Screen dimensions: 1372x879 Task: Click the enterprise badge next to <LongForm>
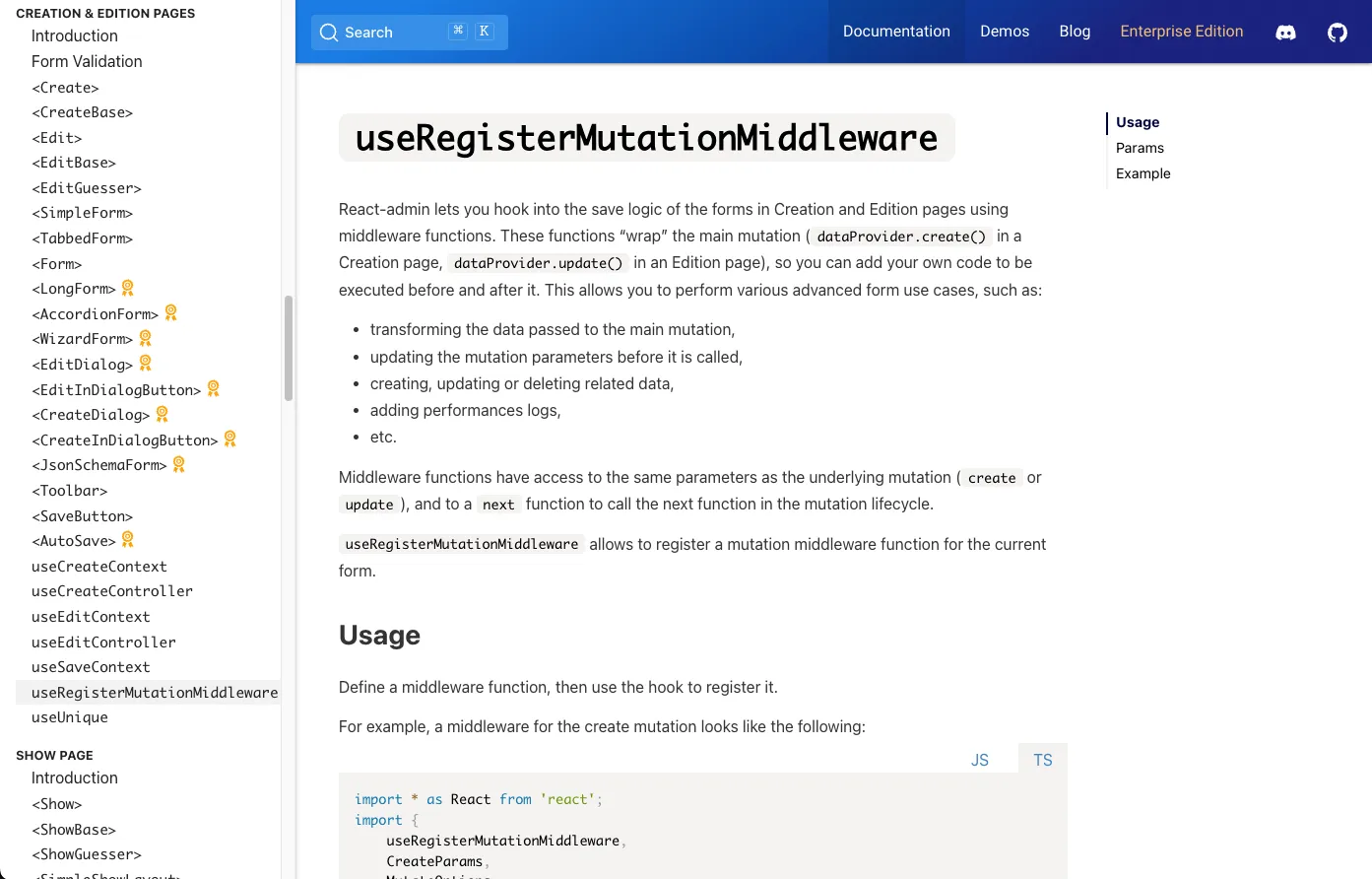click(x=126, y=288)
